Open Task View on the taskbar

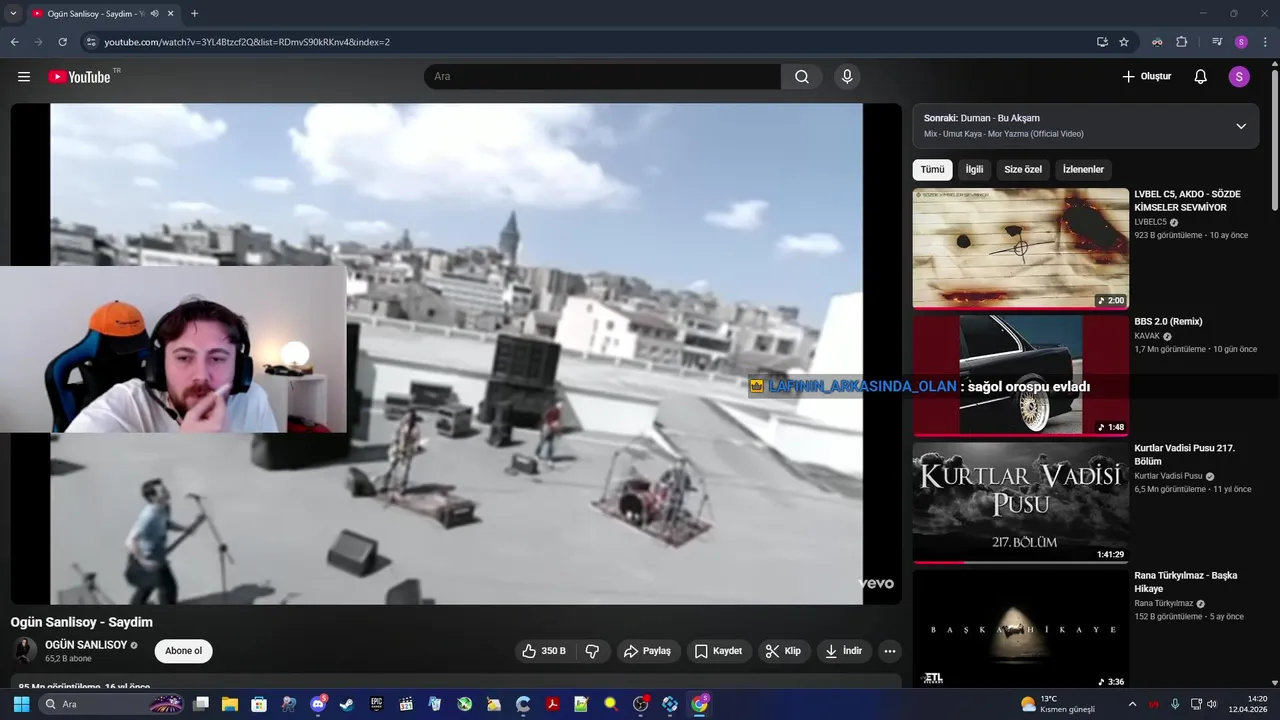(200, 704)
